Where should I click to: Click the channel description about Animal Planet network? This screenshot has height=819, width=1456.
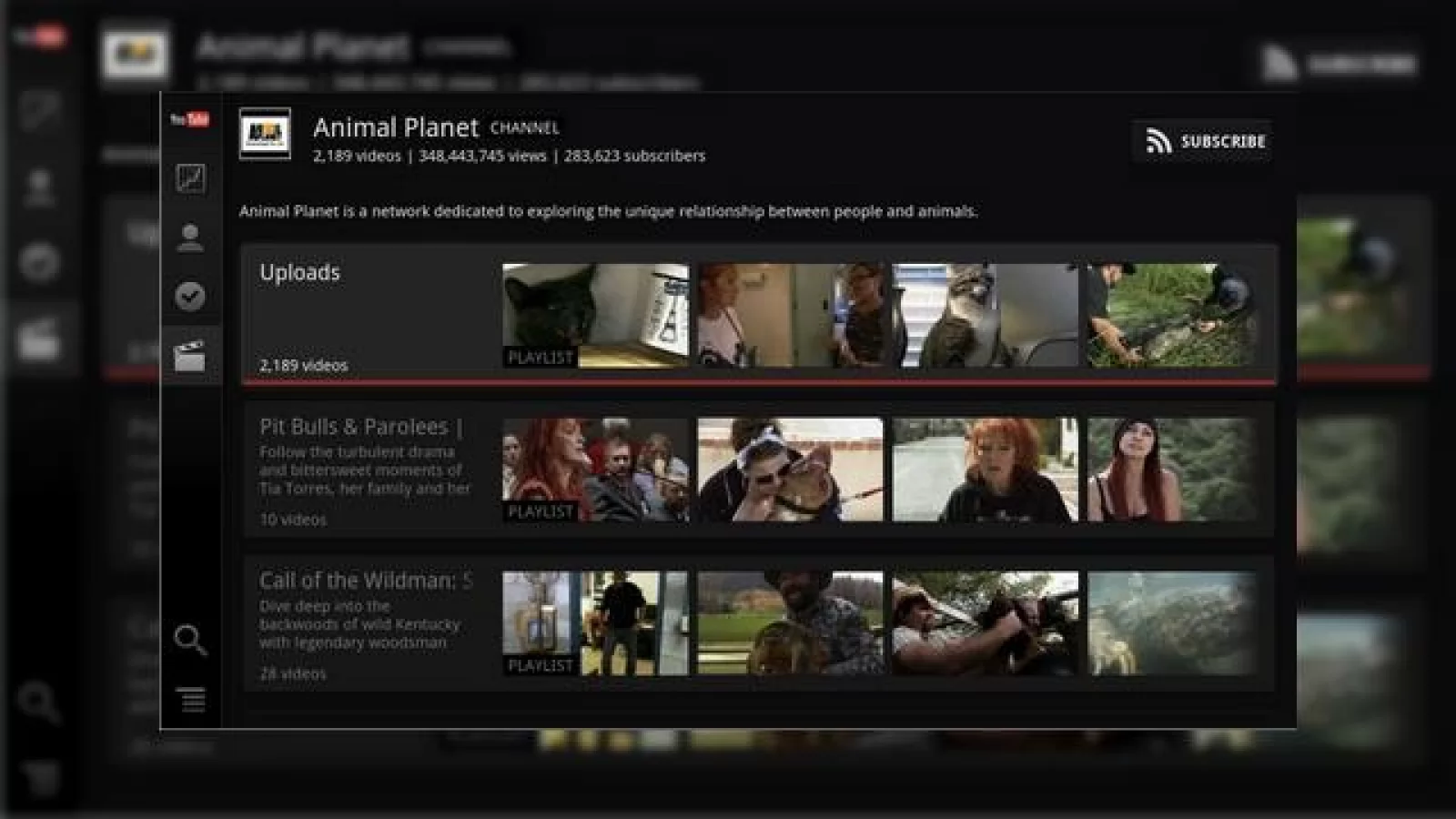coord(609,211)
